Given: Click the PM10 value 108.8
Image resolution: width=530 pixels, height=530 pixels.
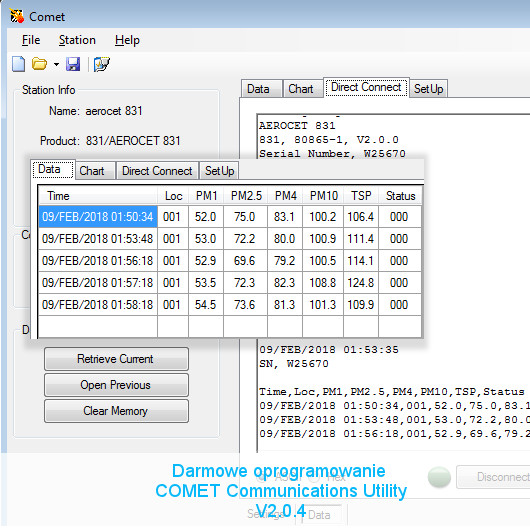Looking at the screenshot, I should click(x=323, y=283).
